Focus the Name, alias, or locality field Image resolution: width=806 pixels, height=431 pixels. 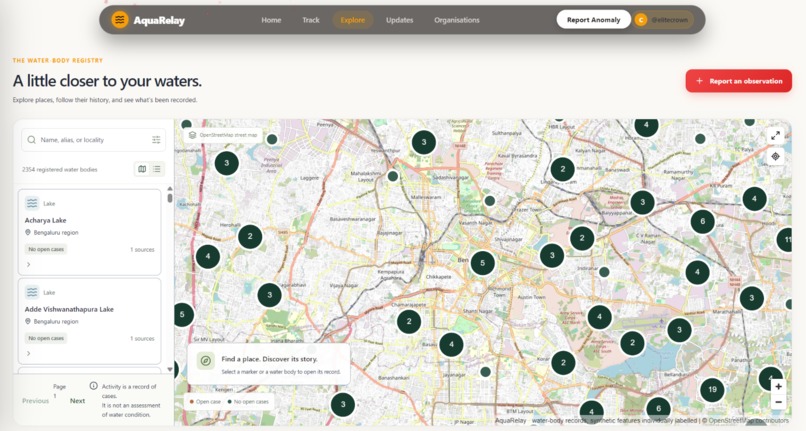tap(94, 140)
